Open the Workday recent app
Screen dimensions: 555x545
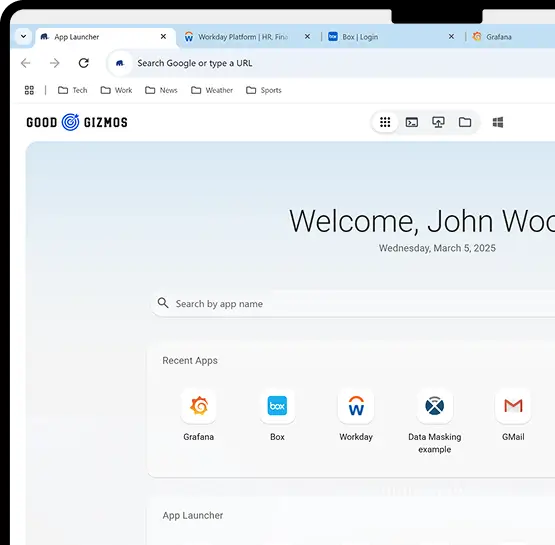(x=356, y=406)
